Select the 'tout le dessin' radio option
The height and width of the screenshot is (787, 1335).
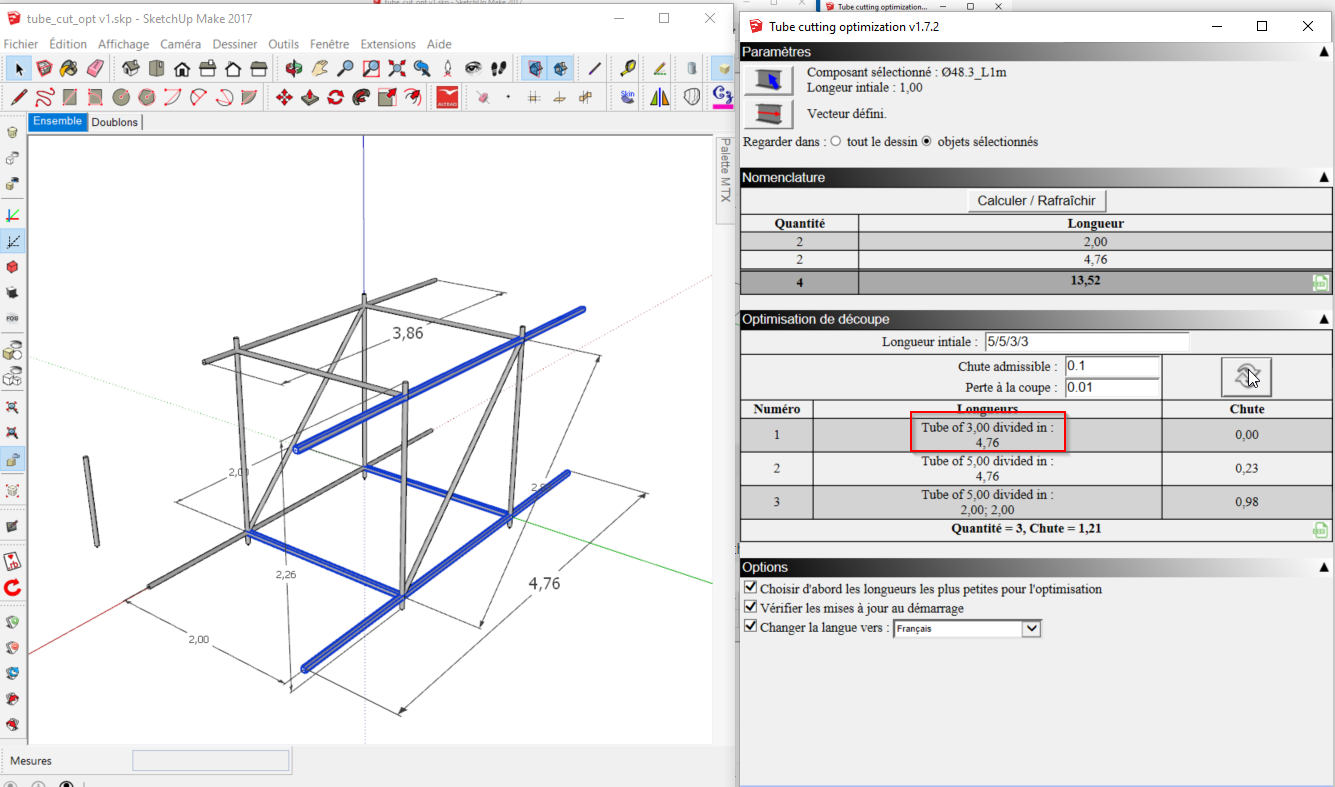pos(836,142)
